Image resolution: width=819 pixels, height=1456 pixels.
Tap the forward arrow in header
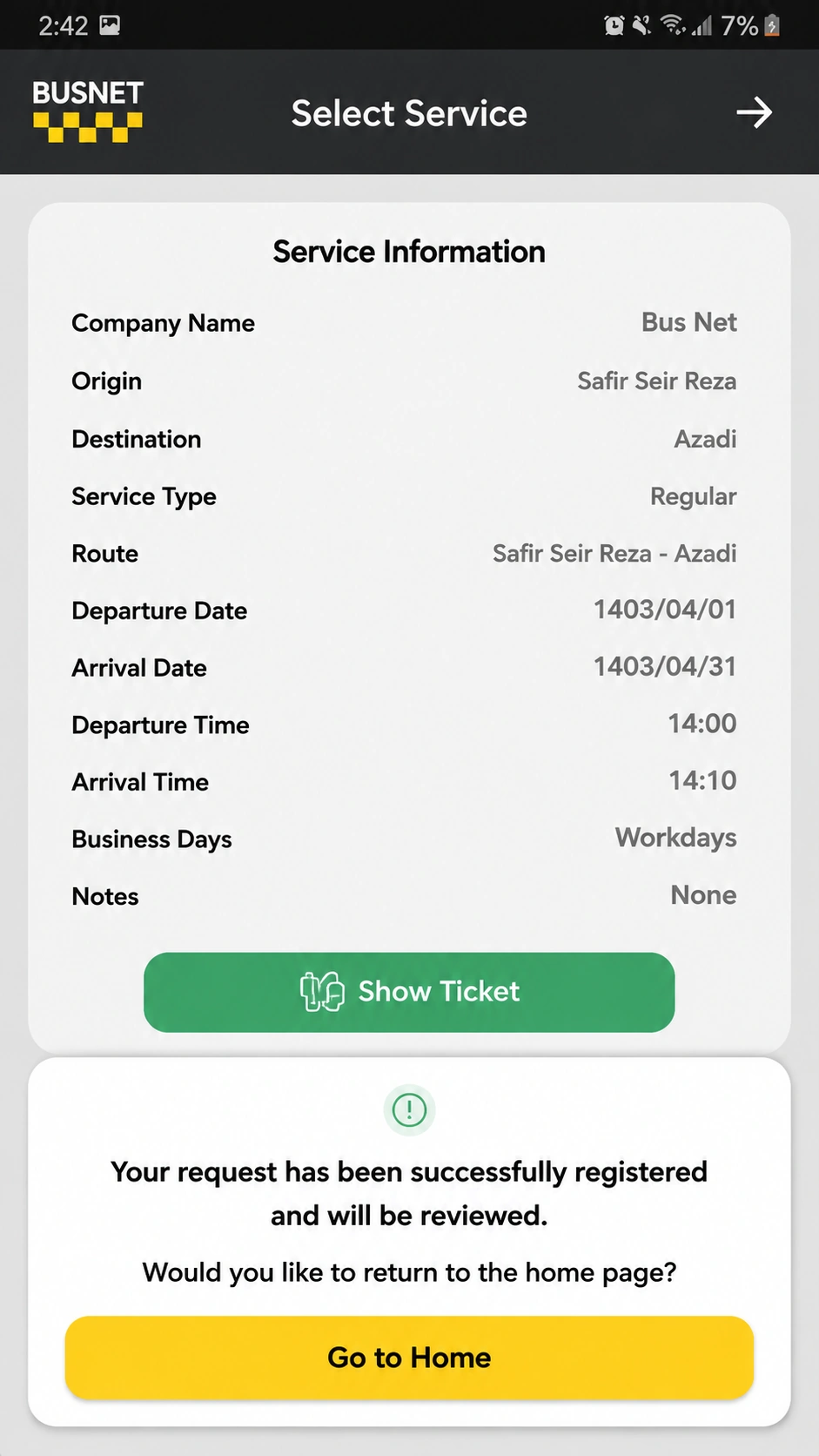point(754,112)
